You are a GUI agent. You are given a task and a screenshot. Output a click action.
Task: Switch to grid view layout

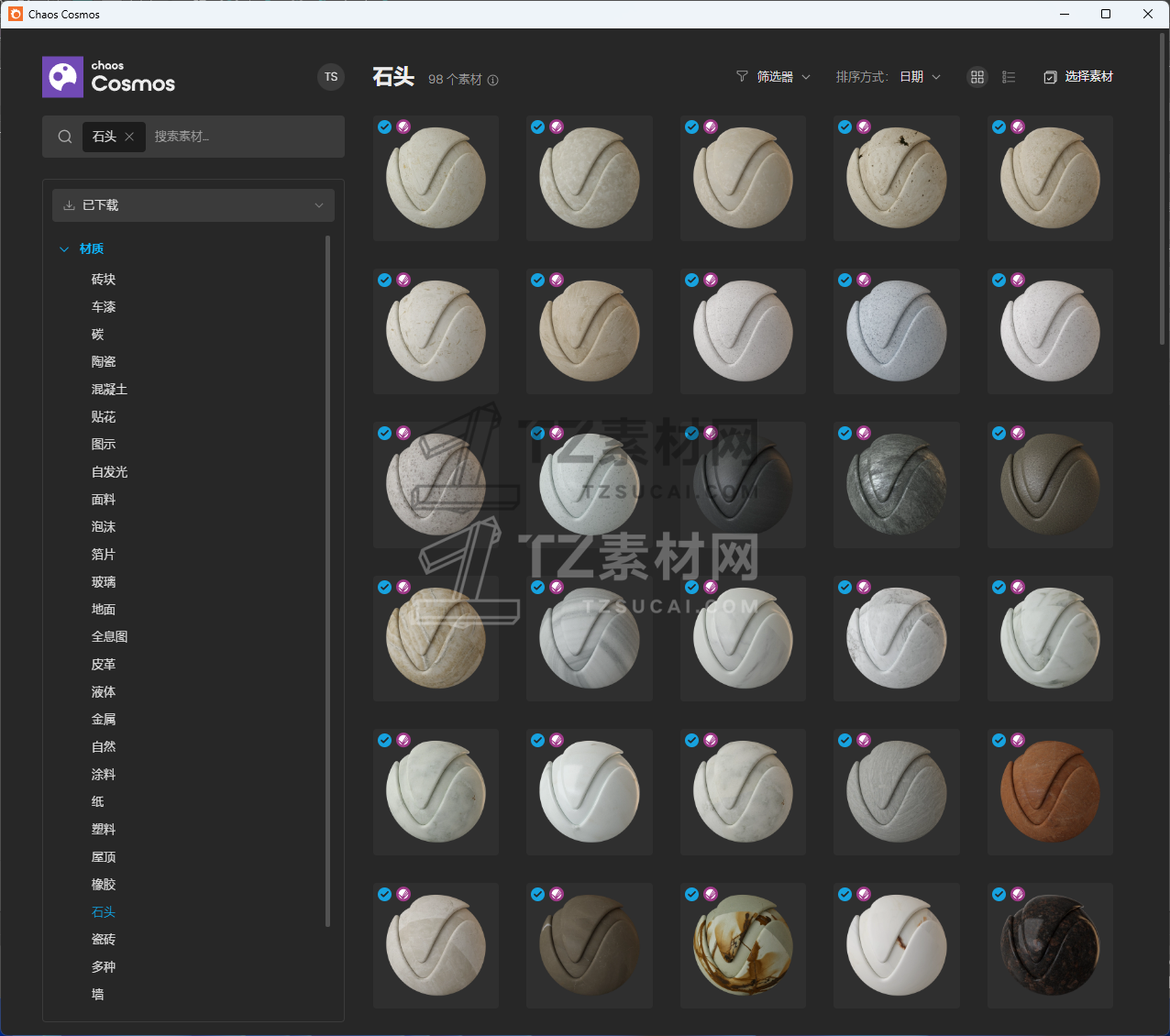point(977,77)
